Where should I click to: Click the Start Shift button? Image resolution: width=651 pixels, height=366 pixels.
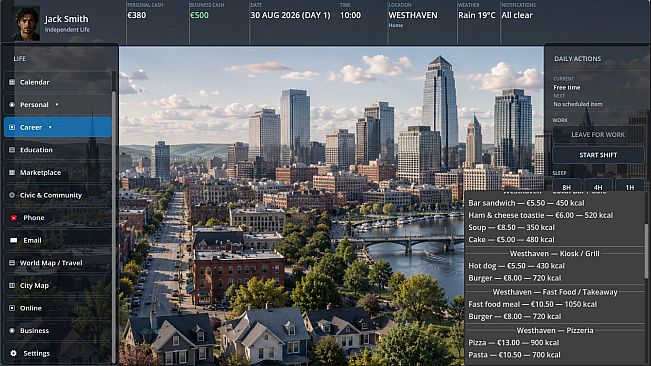click(x=598, y=155)
